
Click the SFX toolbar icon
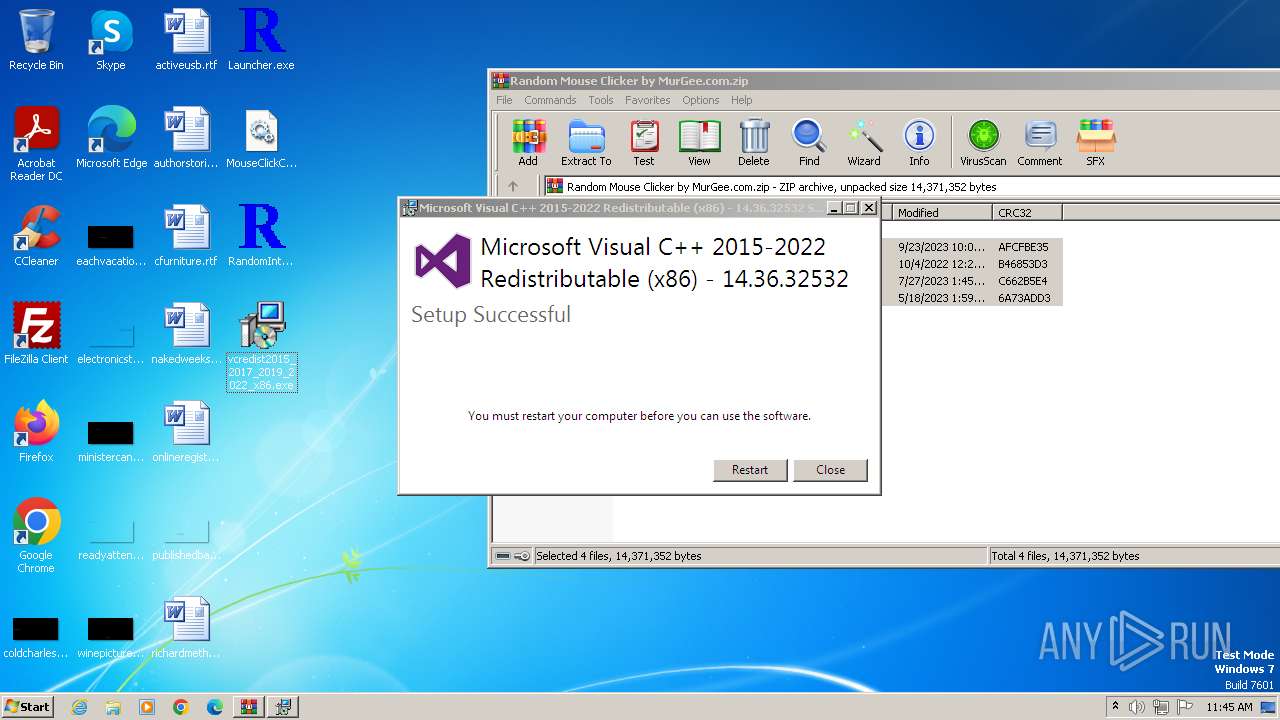tap(1096, 142)
